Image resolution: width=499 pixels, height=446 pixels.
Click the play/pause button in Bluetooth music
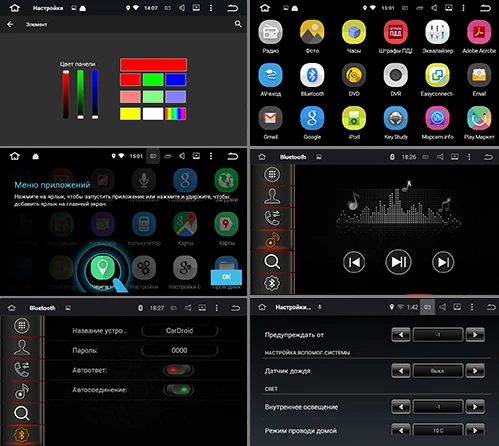pos(398,262)
